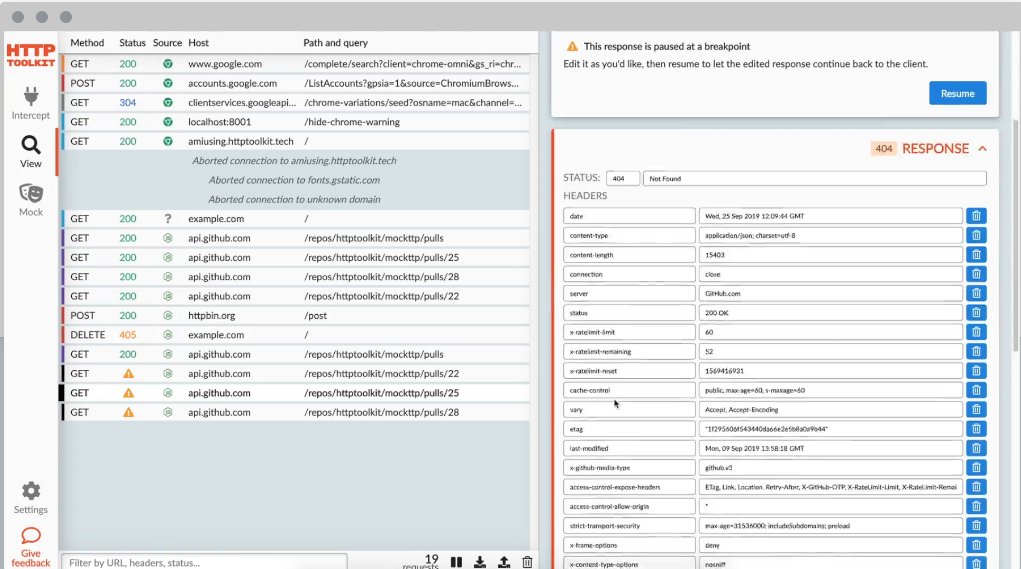
Task: Click the Path and query column header
Action: 335,43
